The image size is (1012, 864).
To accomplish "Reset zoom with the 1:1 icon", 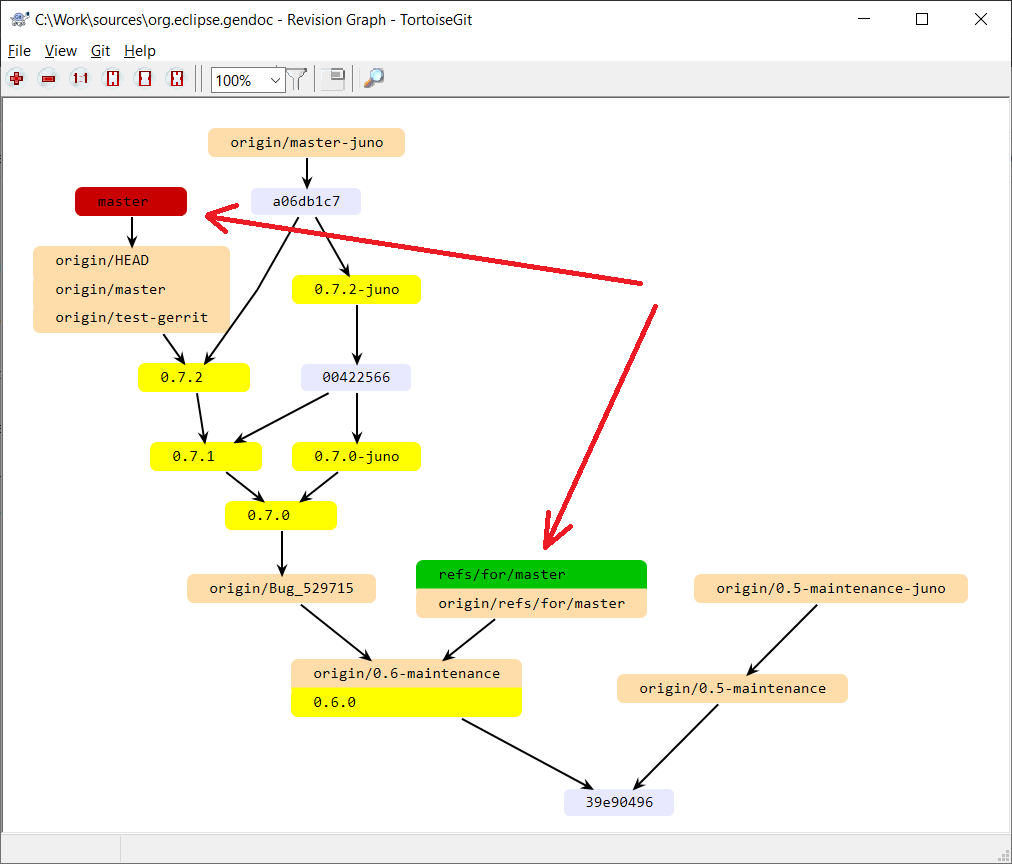I will pos(80,79).
